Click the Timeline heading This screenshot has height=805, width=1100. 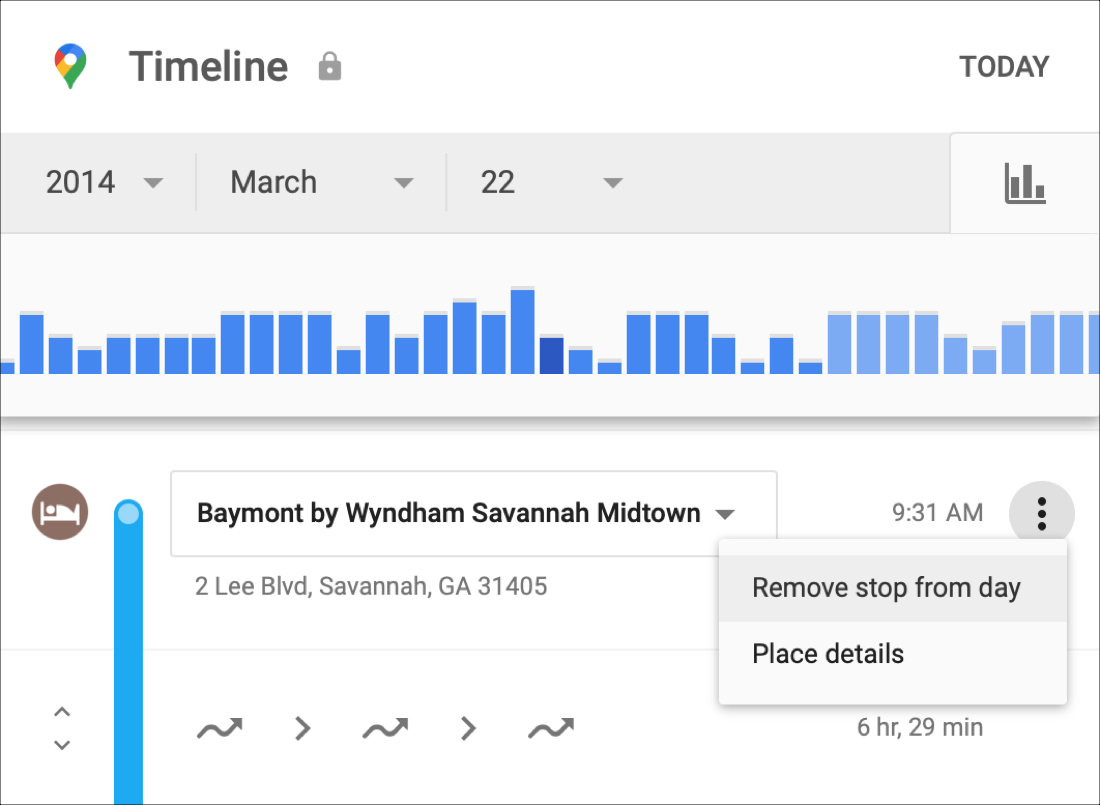coord(208,67)
